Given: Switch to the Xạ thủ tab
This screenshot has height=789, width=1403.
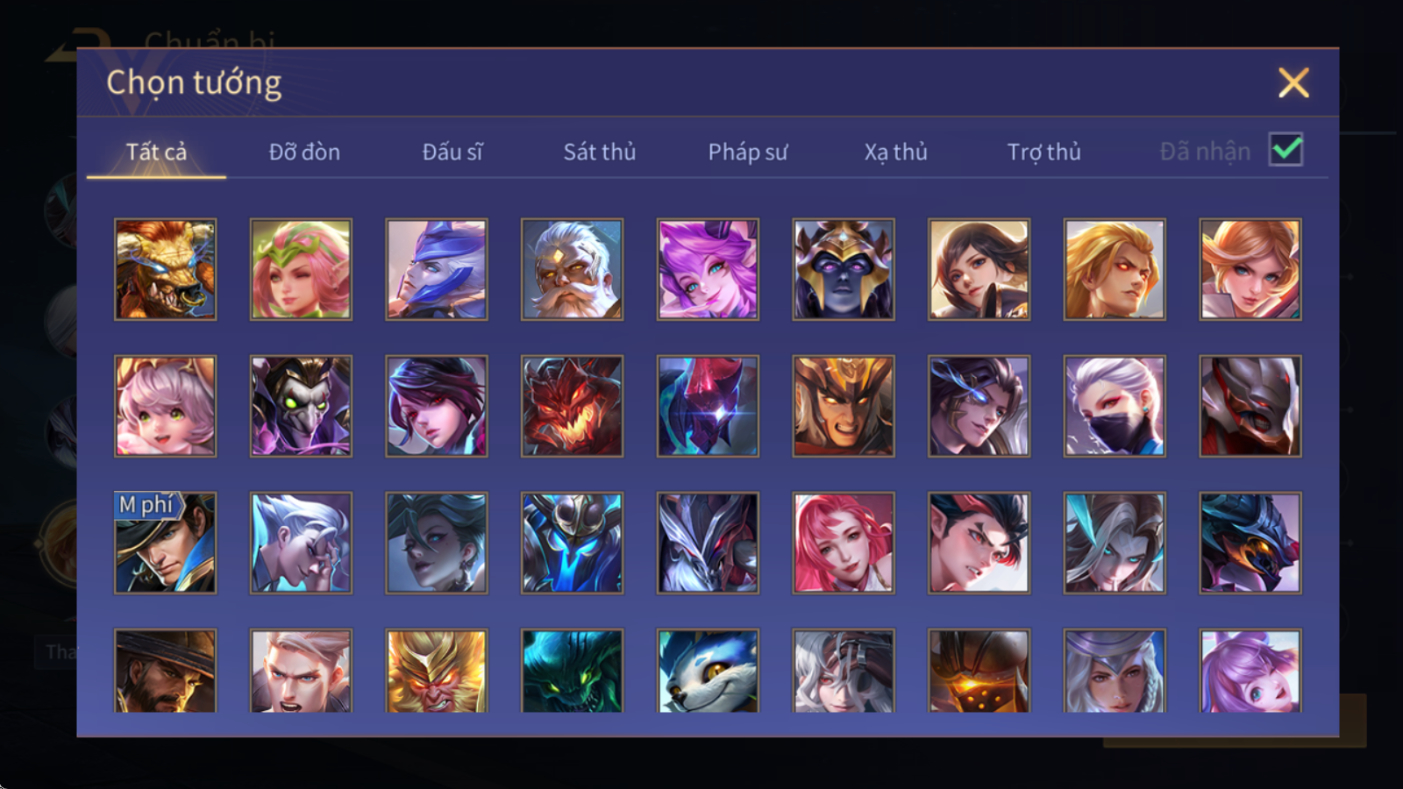Looking at the screenshot, I should coord(896,152).
